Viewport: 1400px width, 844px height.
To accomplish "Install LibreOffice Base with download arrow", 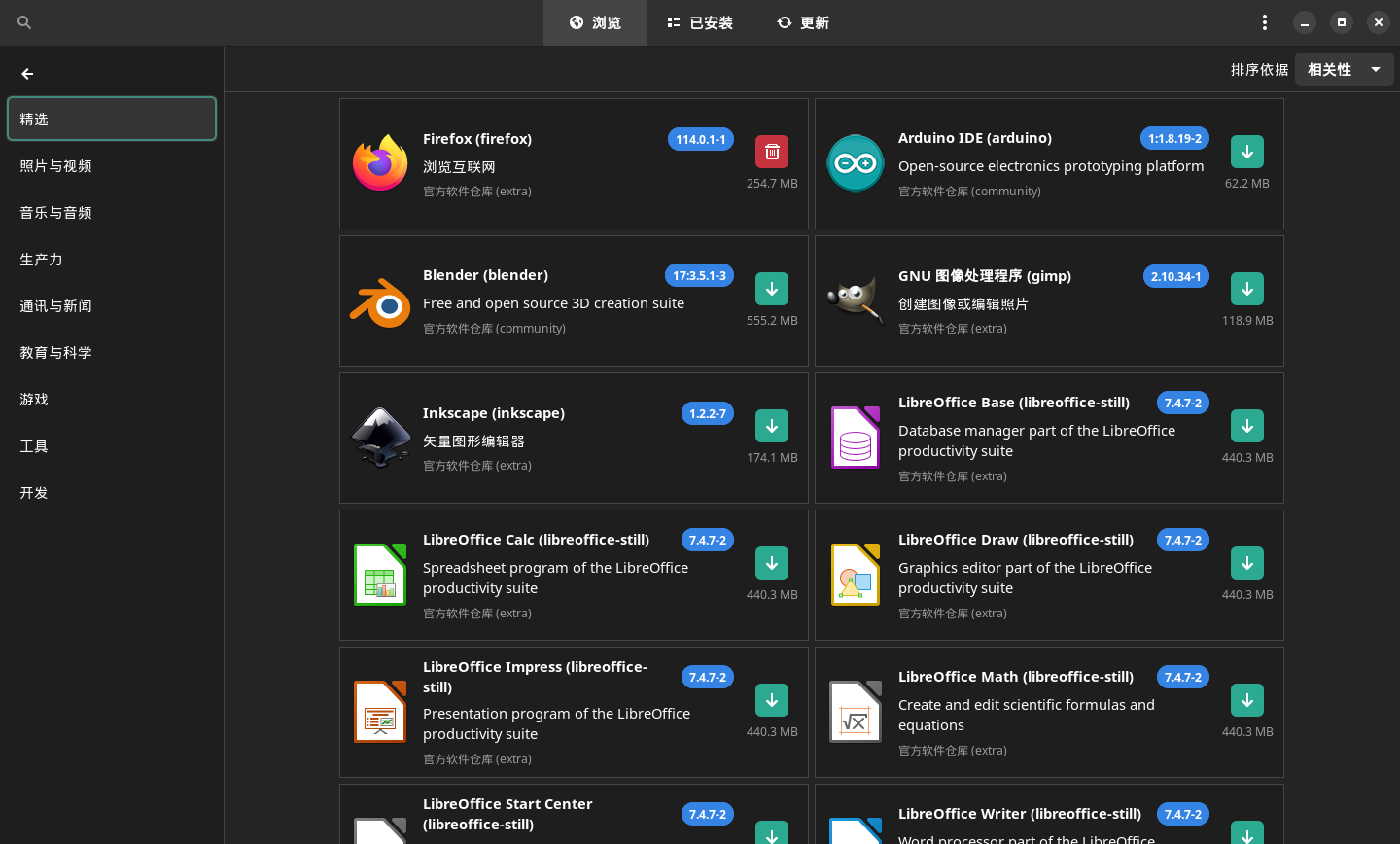I will [1247, 426].
